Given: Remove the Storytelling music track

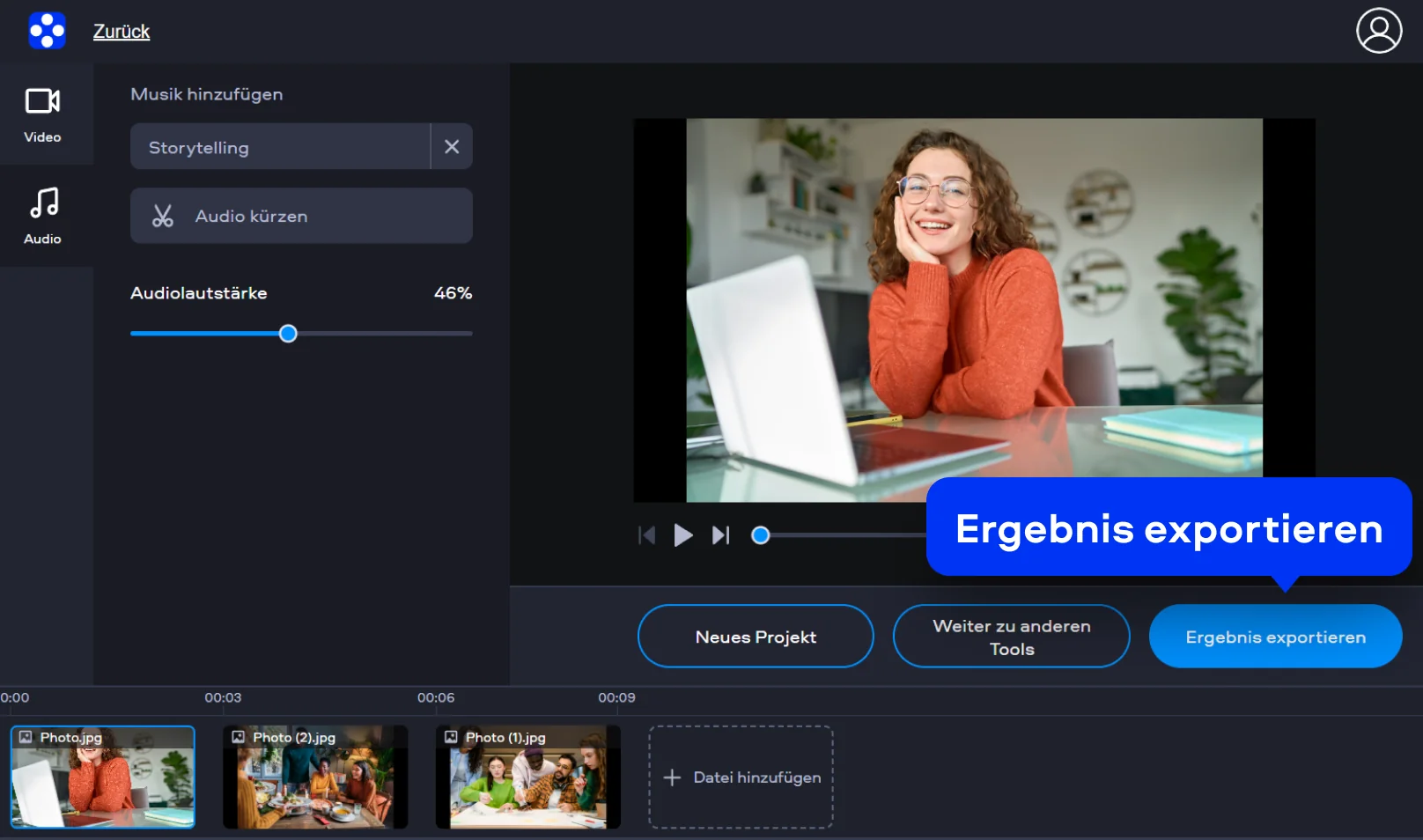Looking at the screenshot, I should (x=452, y=147).
